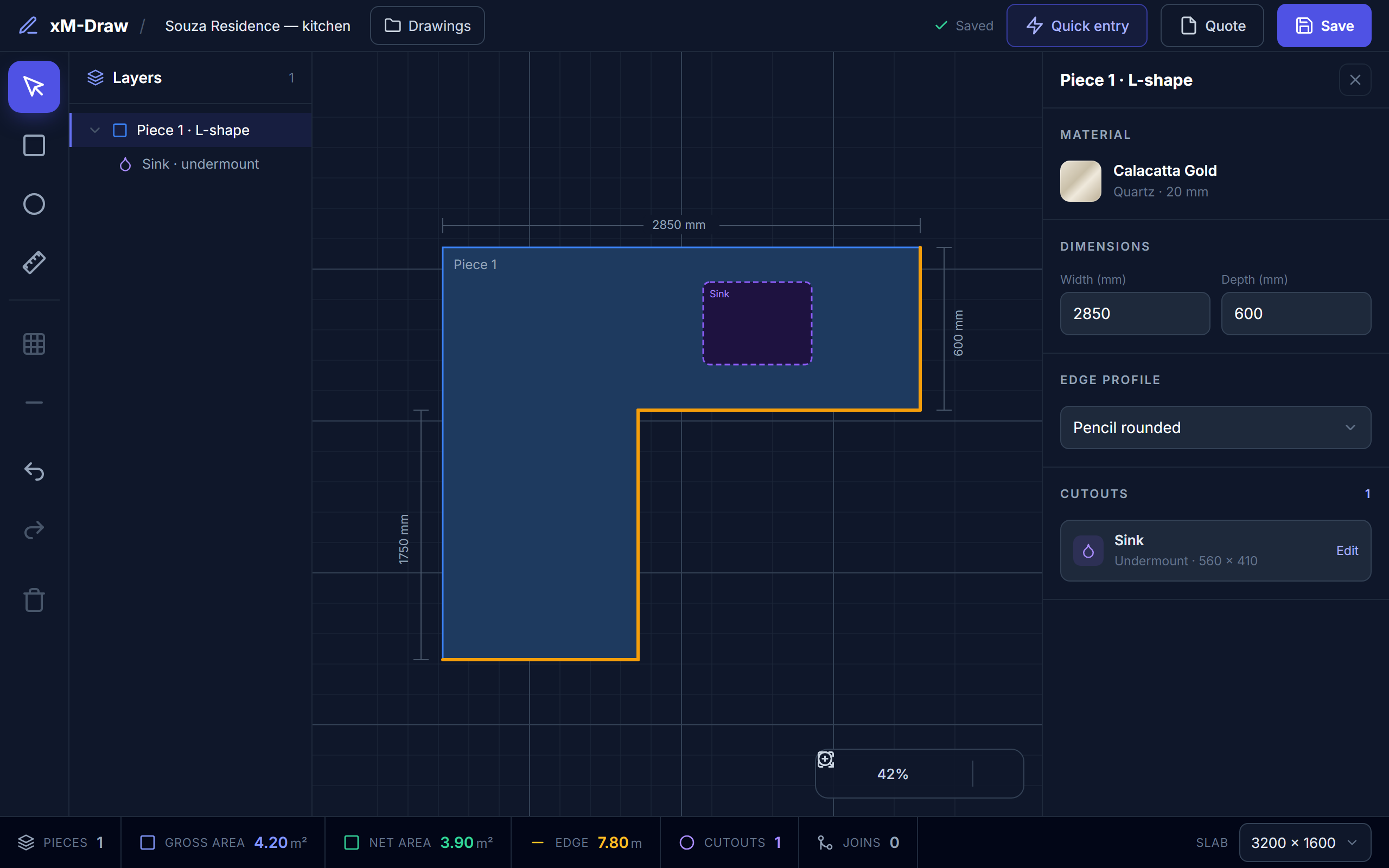Open the Edge Profile Pencil rounded dropdown
Viewport: 1389px width, 868px height.
[x=1215, y=427]
